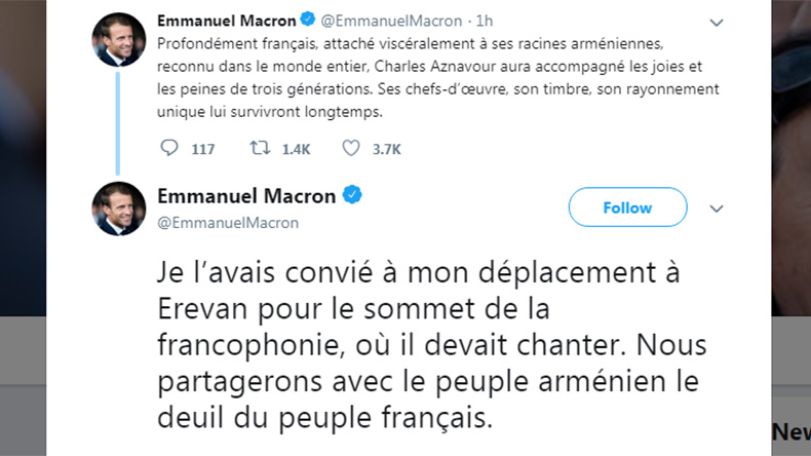Screen dimensions: 811x456
Task: View the 117 replies count
Action: point(203,149)
